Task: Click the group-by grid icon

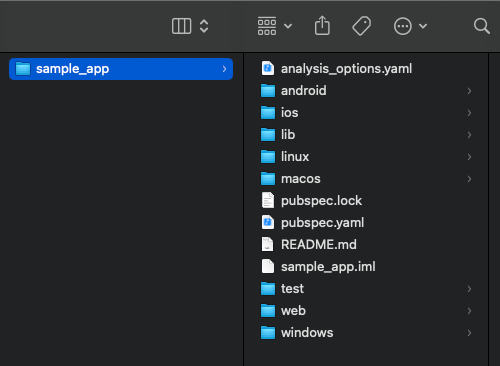Action: [267, 26]
